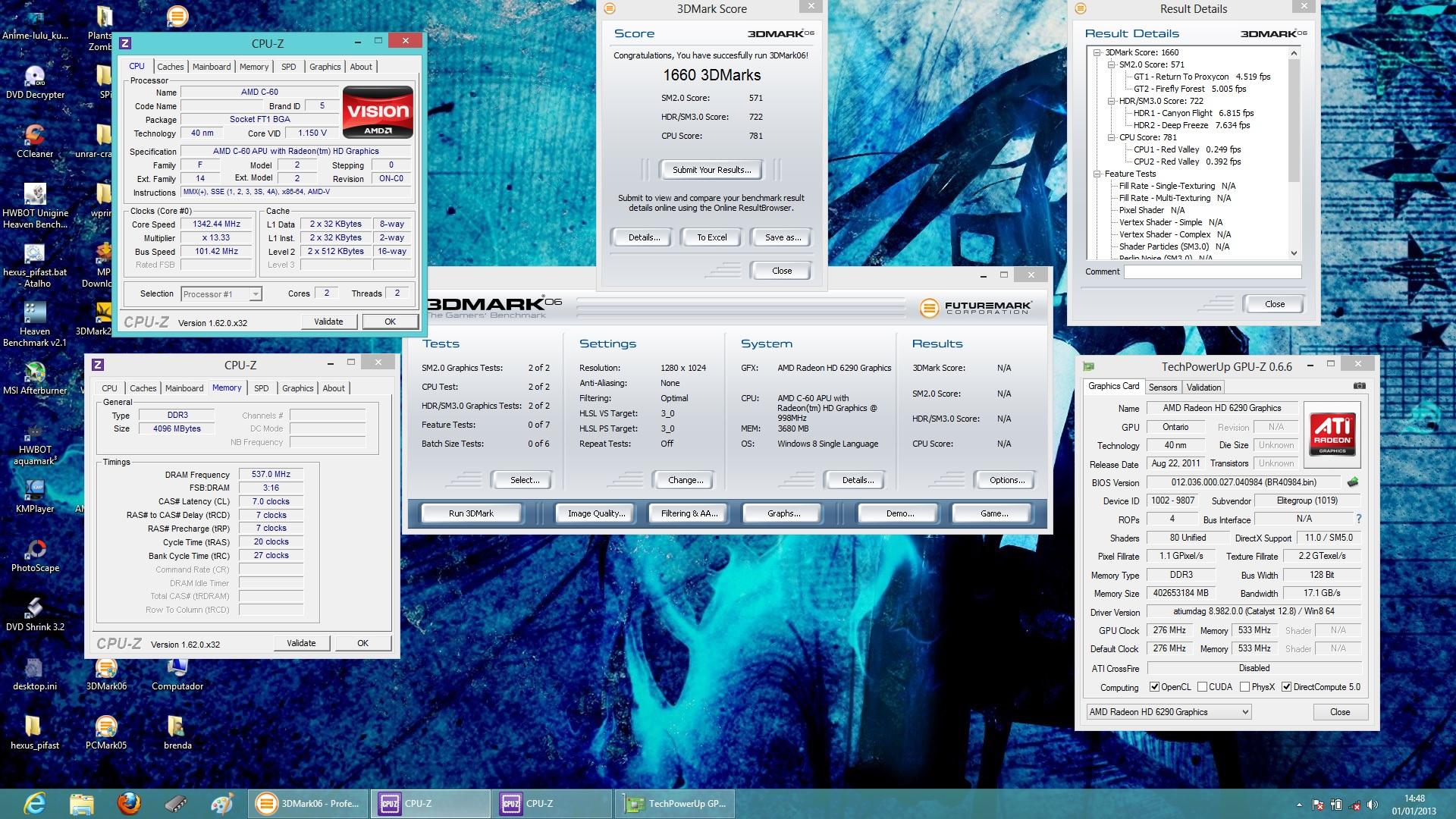This screenshot has width=1456, height=819.
Task: Click the Graphs... button in 3DMark06
Action: tap(784, 513)
